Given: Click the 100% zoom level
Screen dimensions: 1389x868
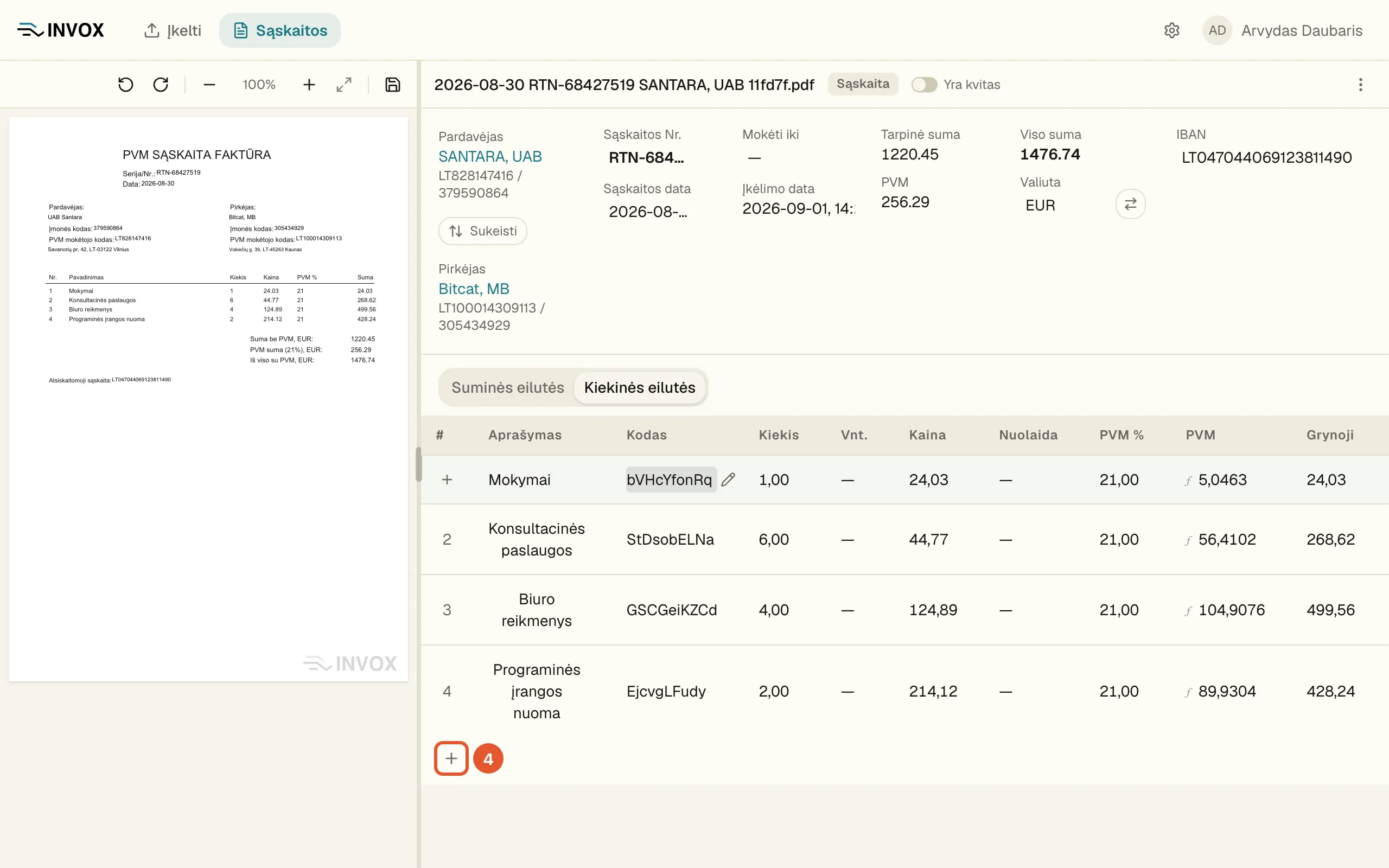Looking at the screenshot, I should (259, 85).
